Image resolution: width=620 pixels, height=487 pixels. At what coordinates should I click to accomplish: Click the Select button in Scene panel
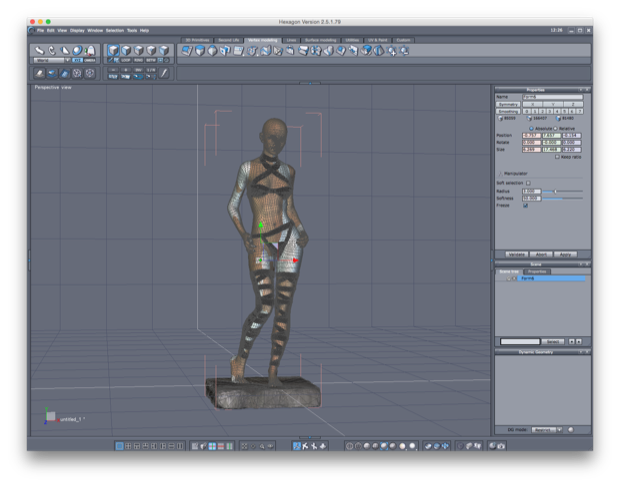pos(553,342)
